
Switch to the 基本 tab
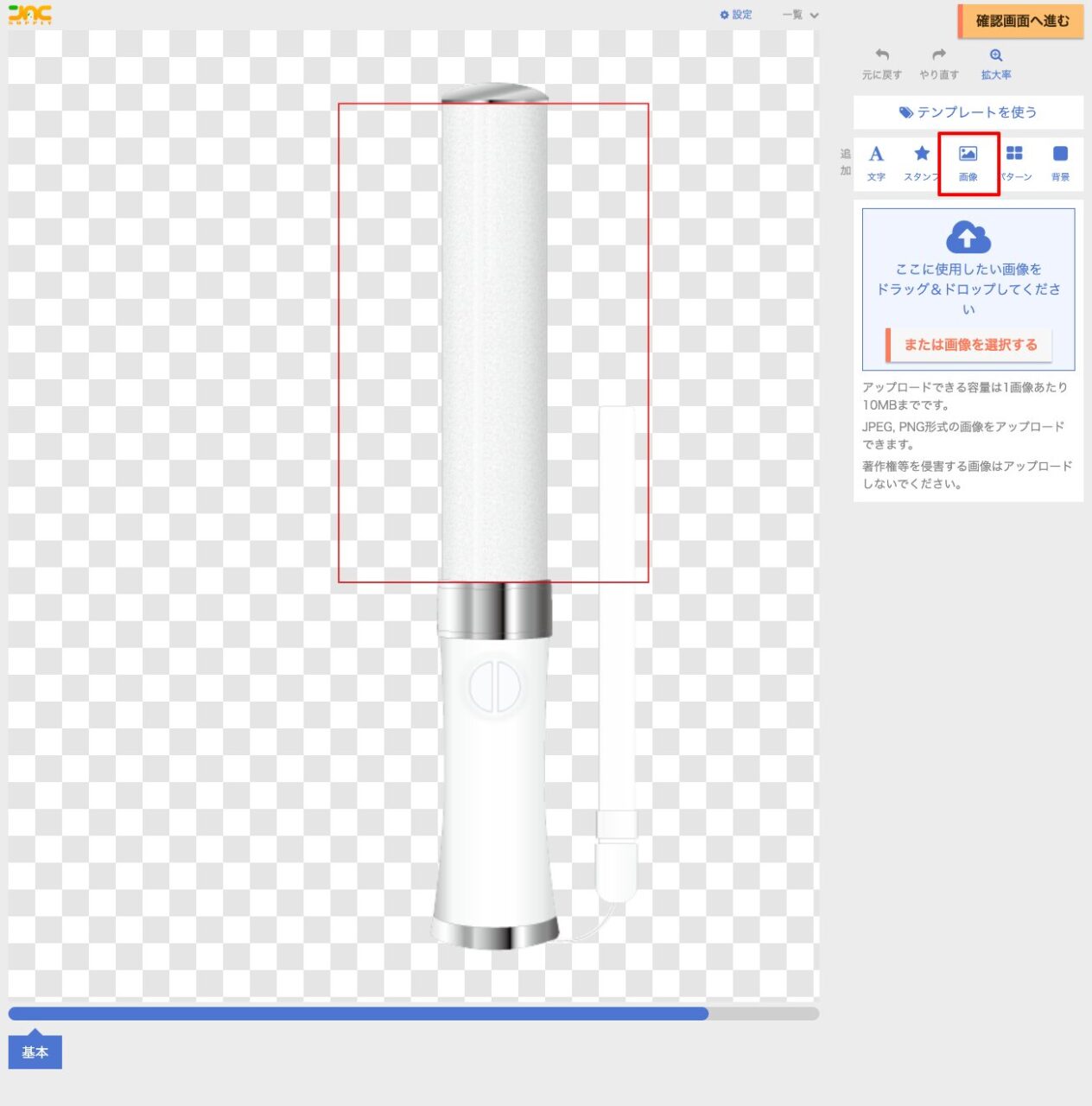[35, 1052]
